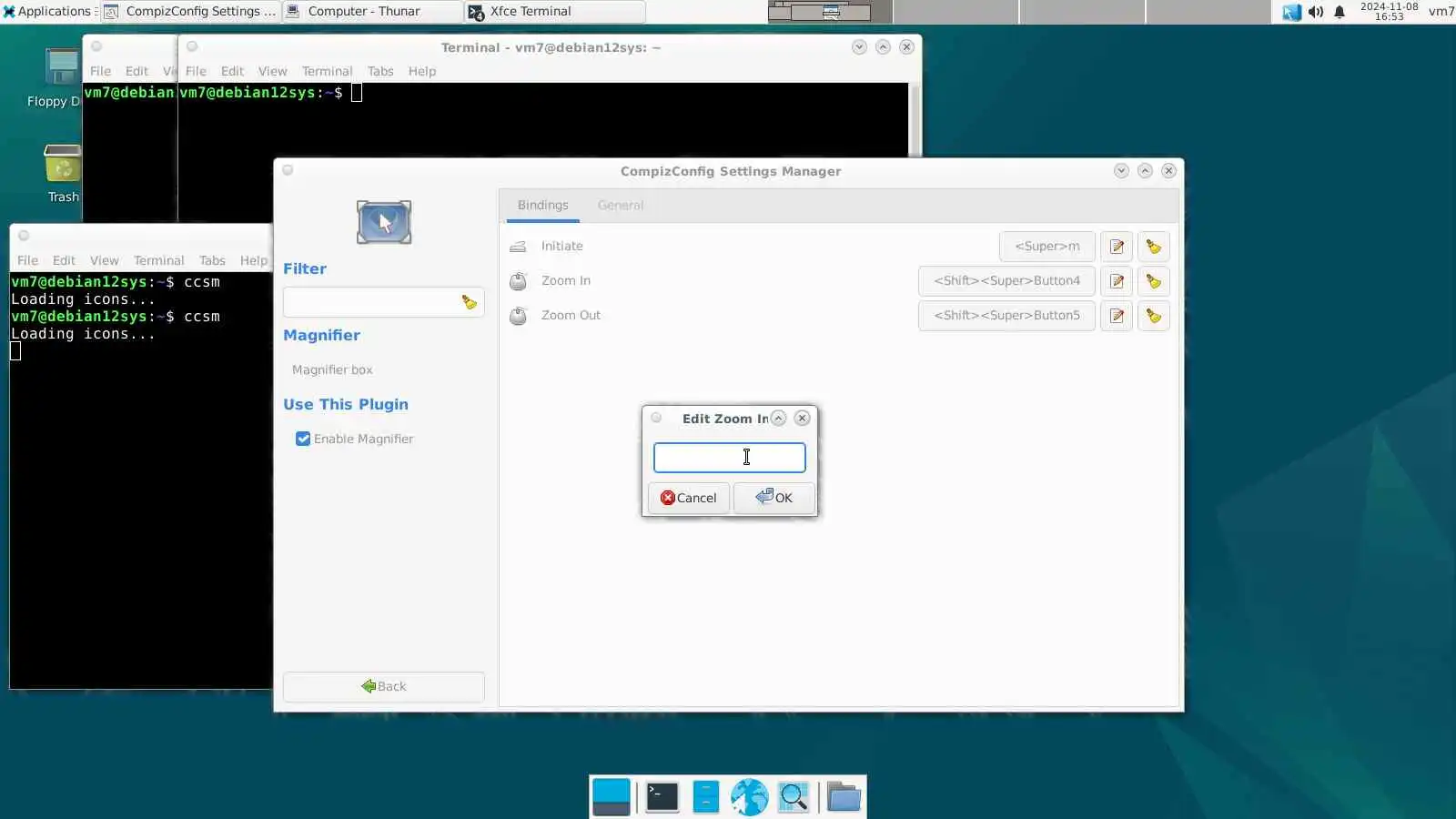Click text field in Edit Zoom In dialog
Screen dimensions: 1456x819
pyautogui.click(x=729, y=458)
